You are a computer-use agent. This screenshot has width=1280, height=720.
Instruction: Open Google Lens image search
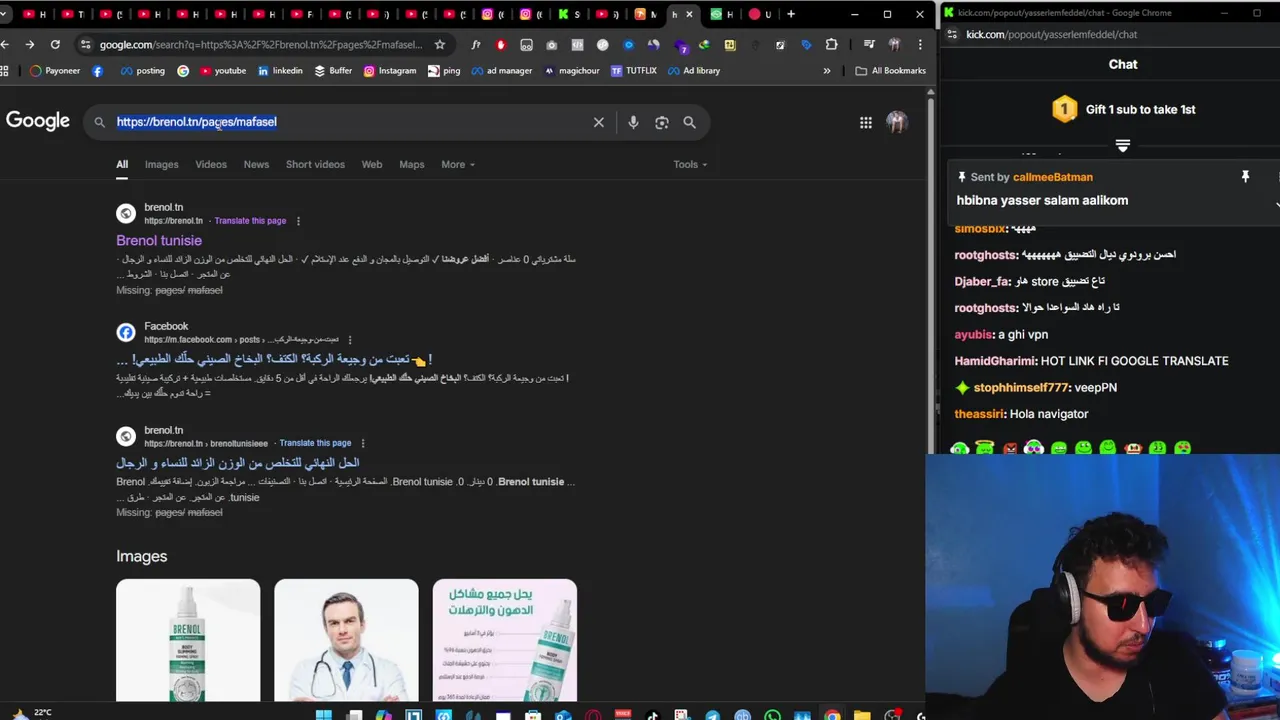tap(661, 122)
